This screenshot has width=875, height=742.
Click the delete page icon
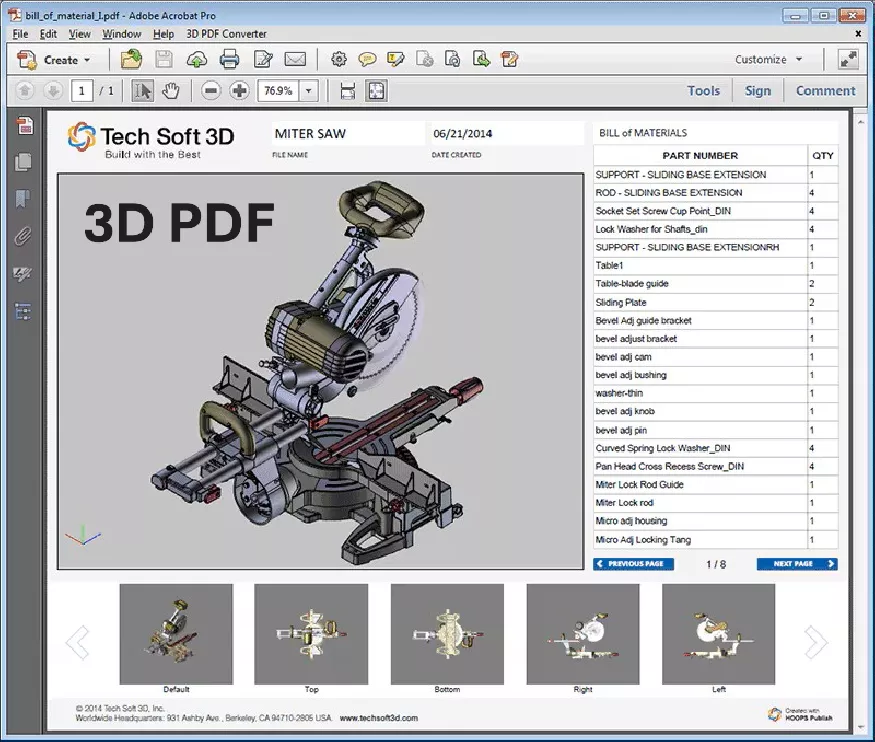tap(425, 59)
